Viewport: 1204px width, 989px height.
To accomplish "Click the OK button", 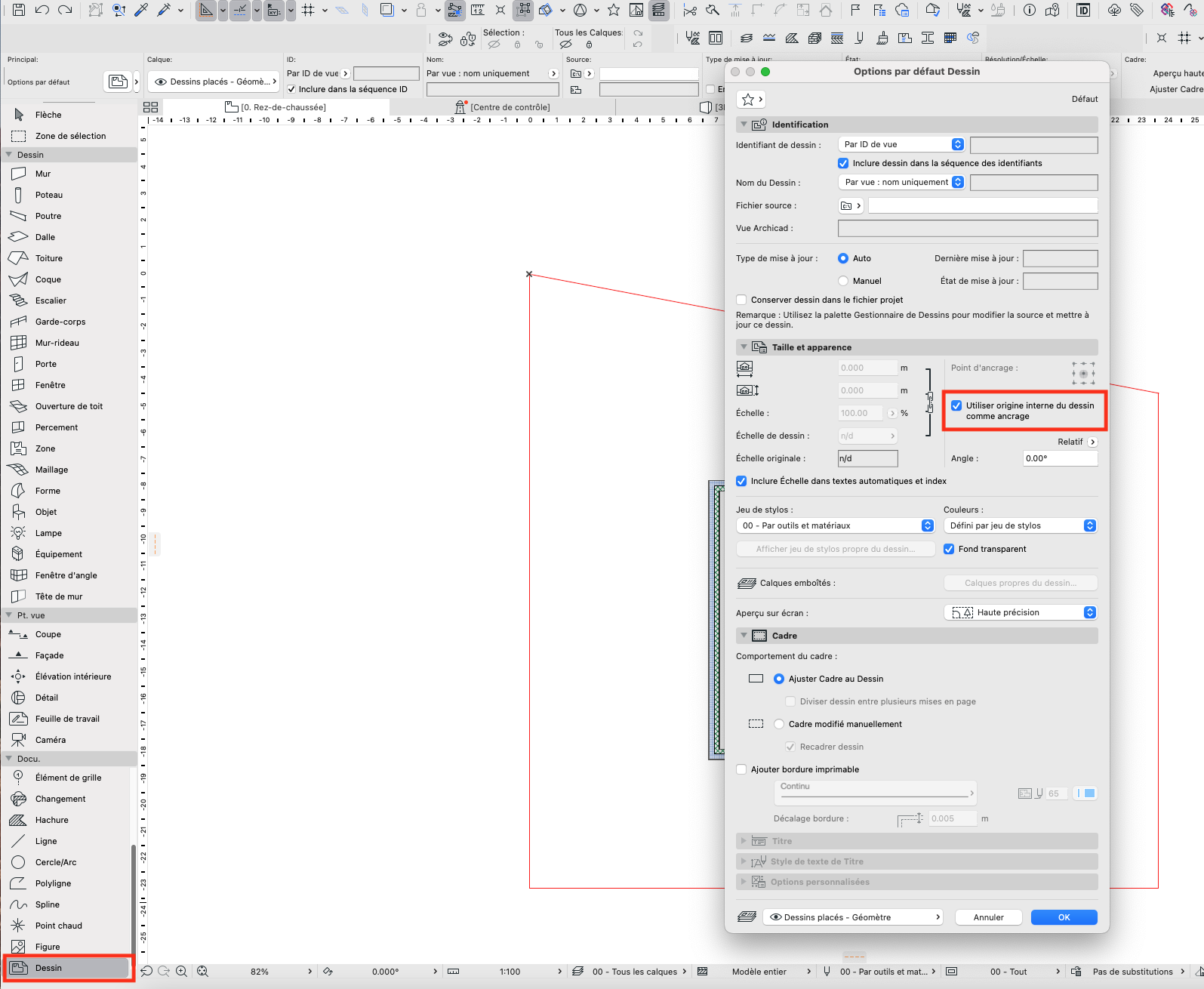I will [x=1064, y=917].
